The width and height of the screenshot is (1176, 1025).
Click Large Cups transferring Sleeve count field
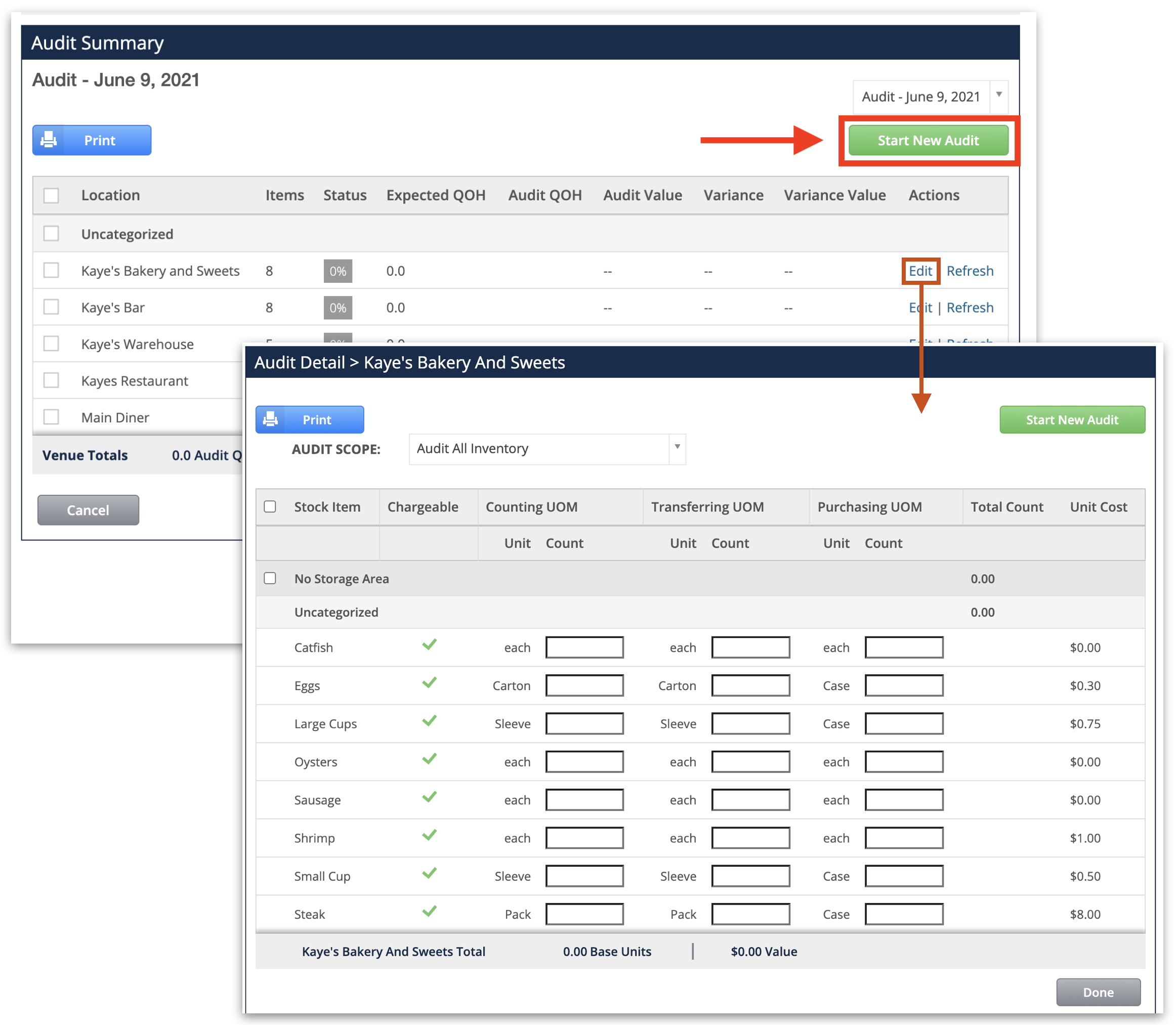pyautogui.click(x=750, y=723)
